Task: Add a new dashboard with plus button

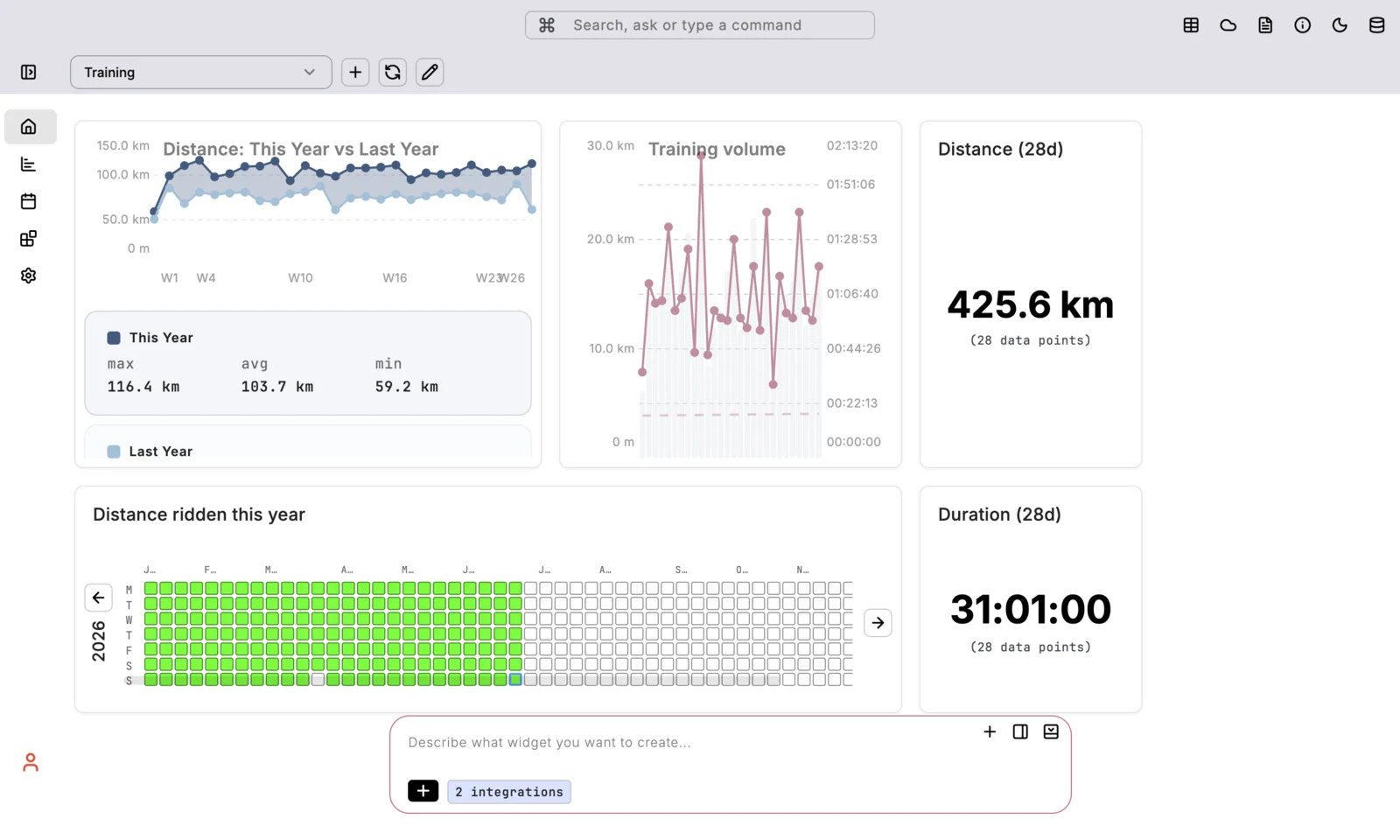Action: [x=355, y=72]
